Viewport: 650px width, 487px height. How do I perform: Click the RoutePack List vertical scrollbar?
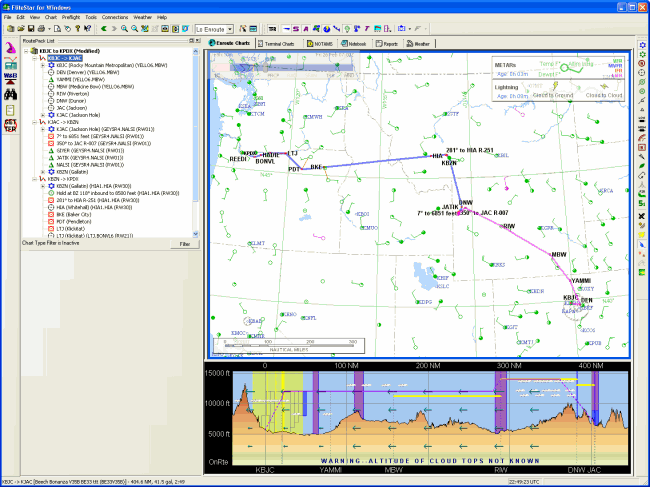[x=194, y=140]
